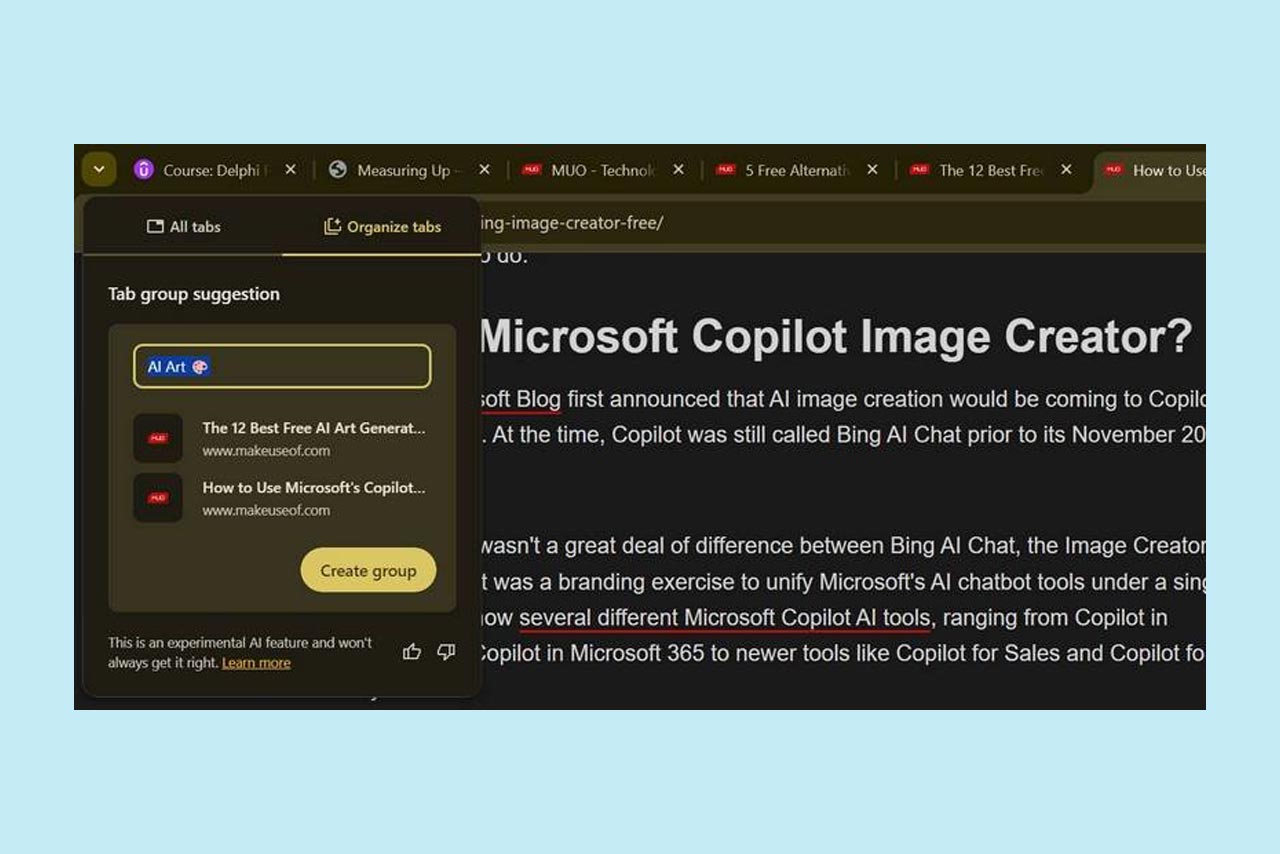Image resolution: width=1280 pixels, height=854 pixels.
Task: Open the Learn more link
Action: click(256, 663)
